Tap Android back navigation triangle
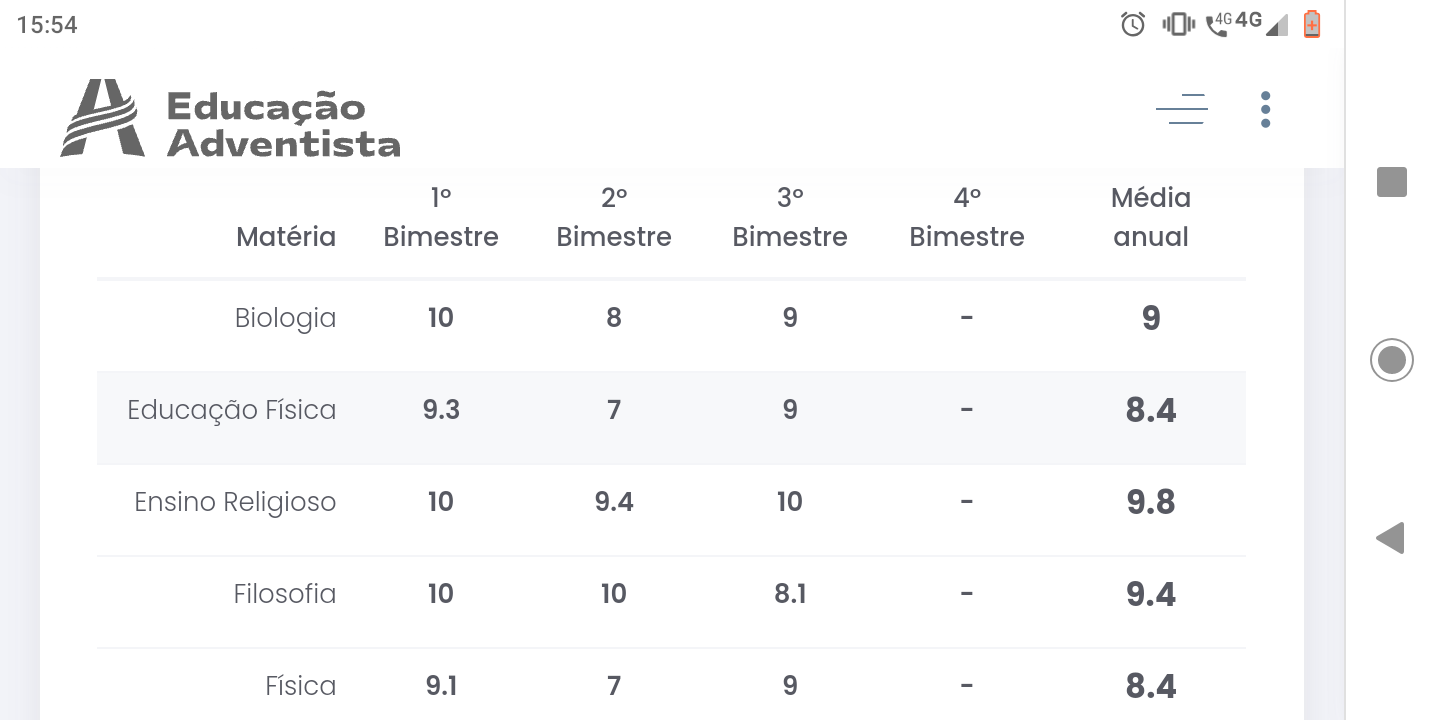Screen dimensions: 1440x720 click(1390, 538)
